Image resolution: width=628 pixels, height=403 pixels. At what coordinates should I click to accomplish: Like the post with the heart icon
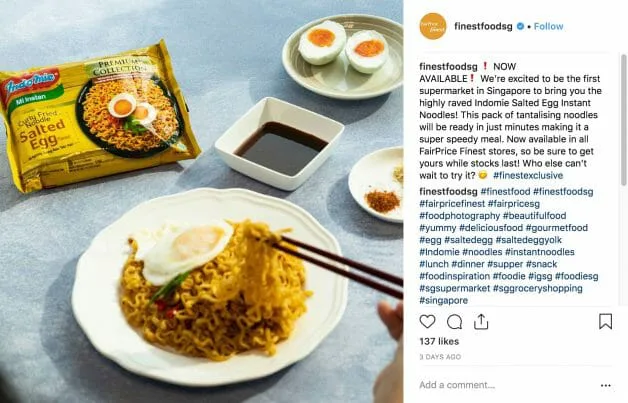tap(427, 322)
